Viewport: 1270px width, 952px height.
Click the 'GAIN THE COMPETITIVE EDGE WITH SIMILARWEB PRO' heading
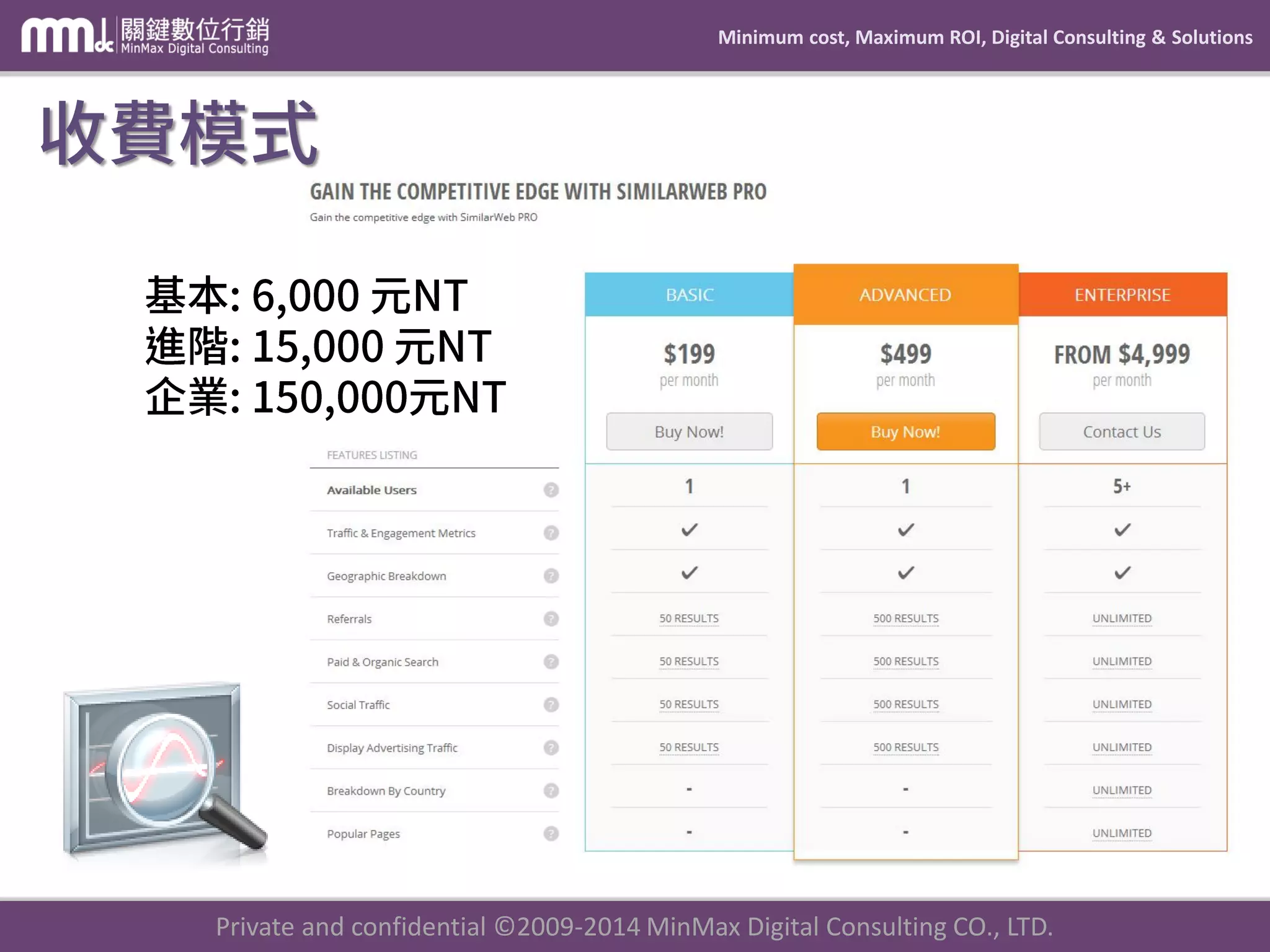tap(538, 192)
